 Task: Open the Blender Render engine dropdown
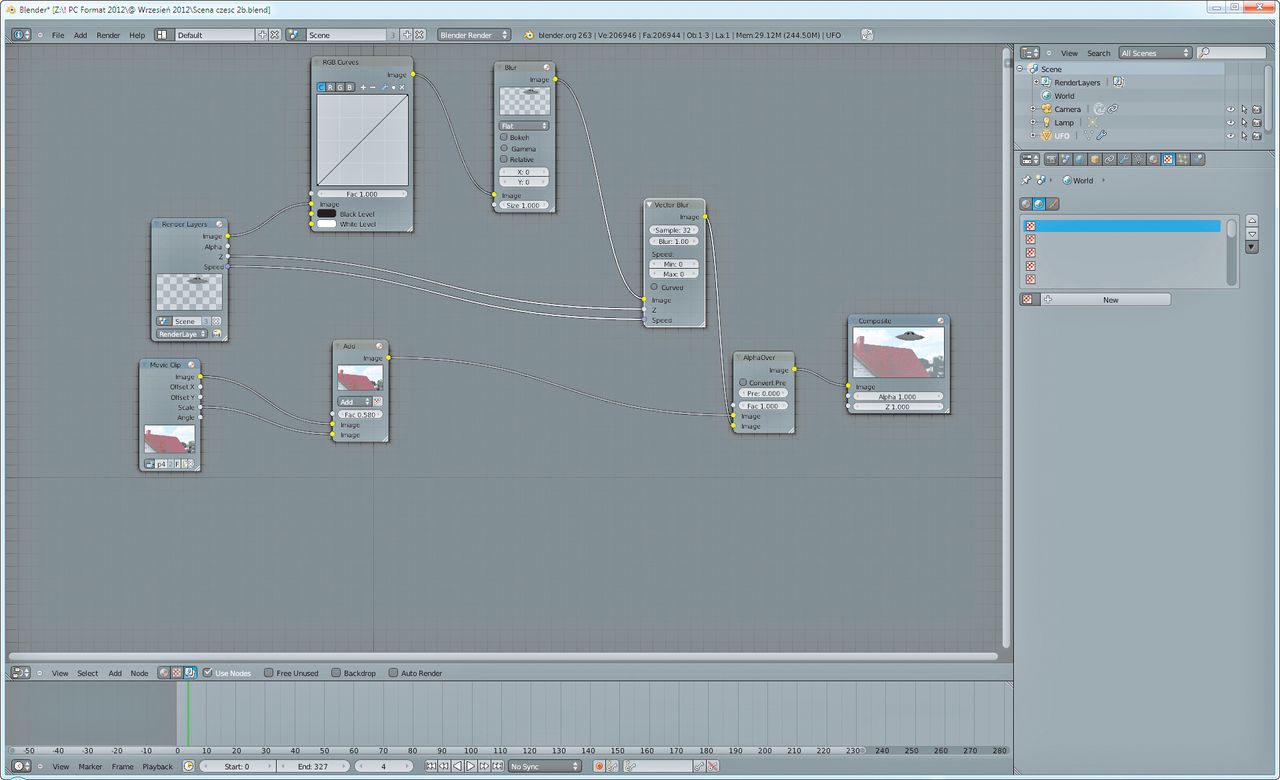point(474,34)
